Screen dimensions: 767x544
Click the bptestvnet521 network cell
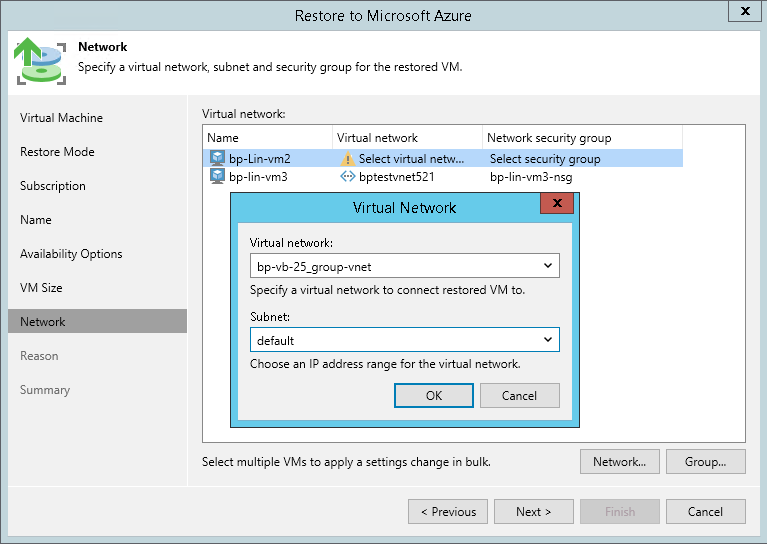coord(397,177)
